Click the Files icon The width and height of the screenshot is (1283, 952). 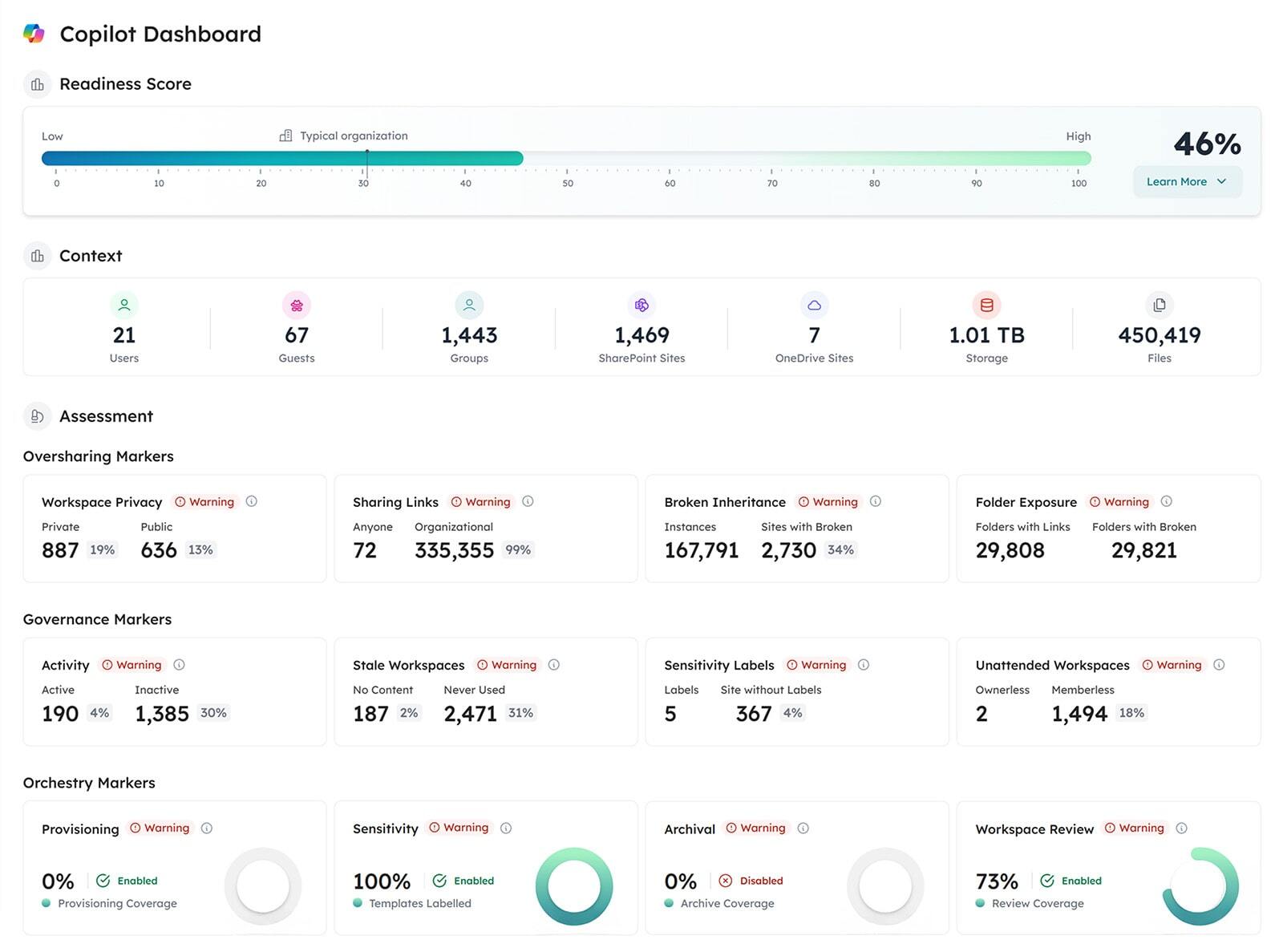point(1159,305)
